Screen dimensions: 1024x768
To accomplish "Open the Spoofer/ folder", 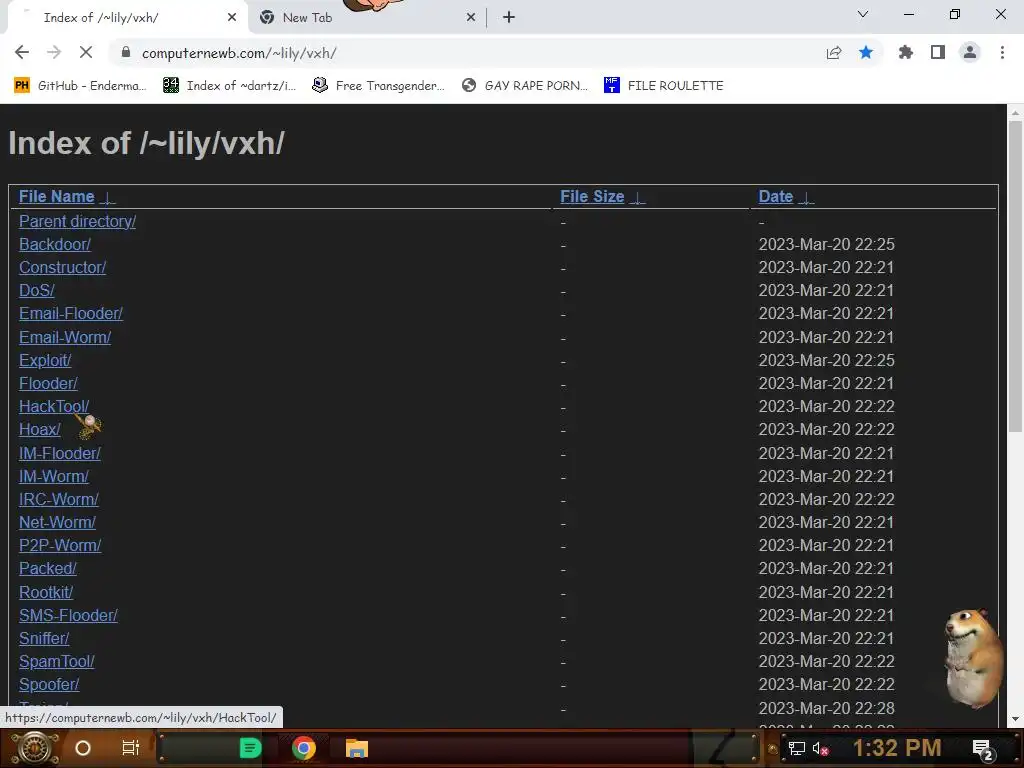I will point(49,684).
